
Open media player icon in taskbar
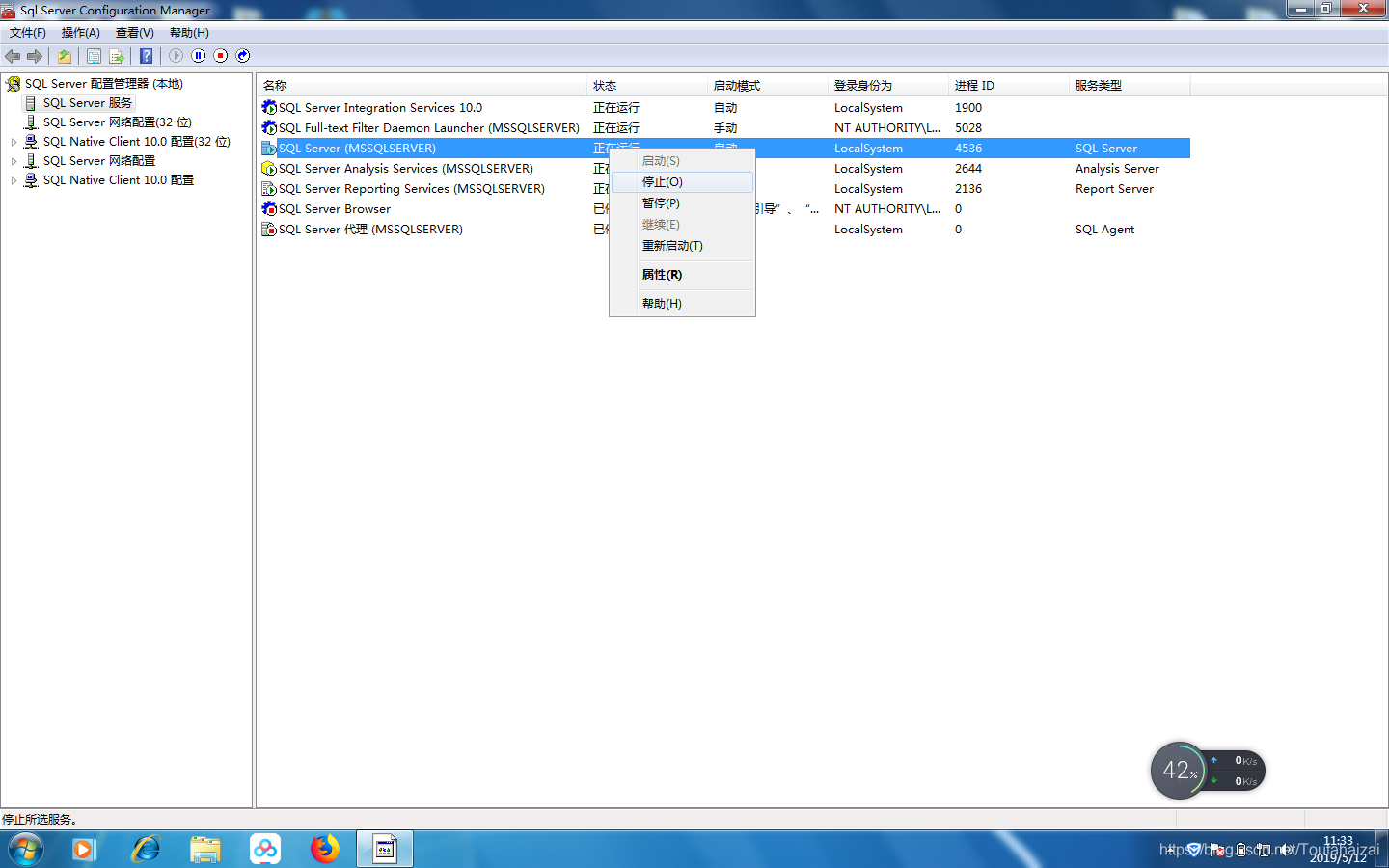(x=85, y=850)
